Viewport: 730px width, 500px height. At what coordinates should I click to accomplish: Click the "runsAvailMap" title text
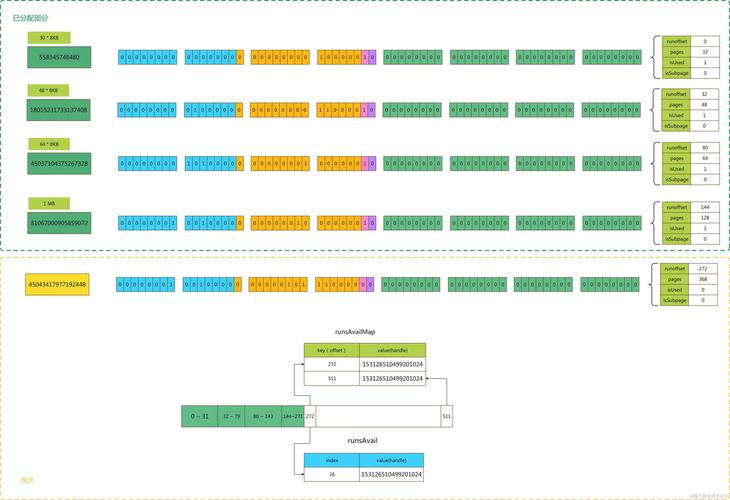354,331
